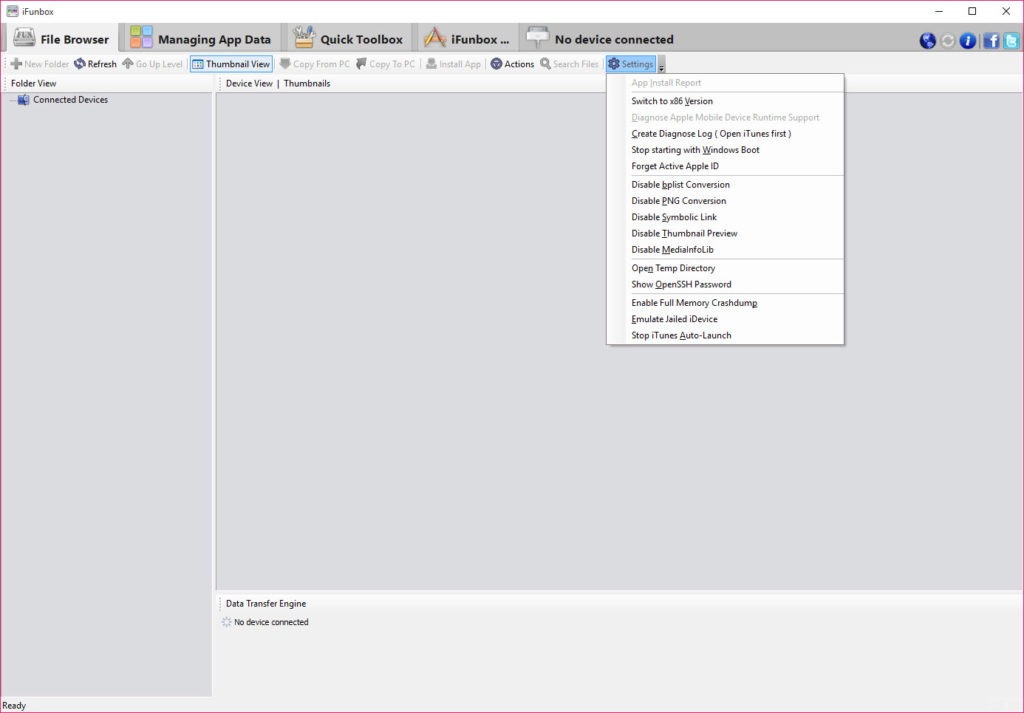Screen dimensions: 1024x713
Task: Open the blue info about icon
Action: tap(968, 40)
